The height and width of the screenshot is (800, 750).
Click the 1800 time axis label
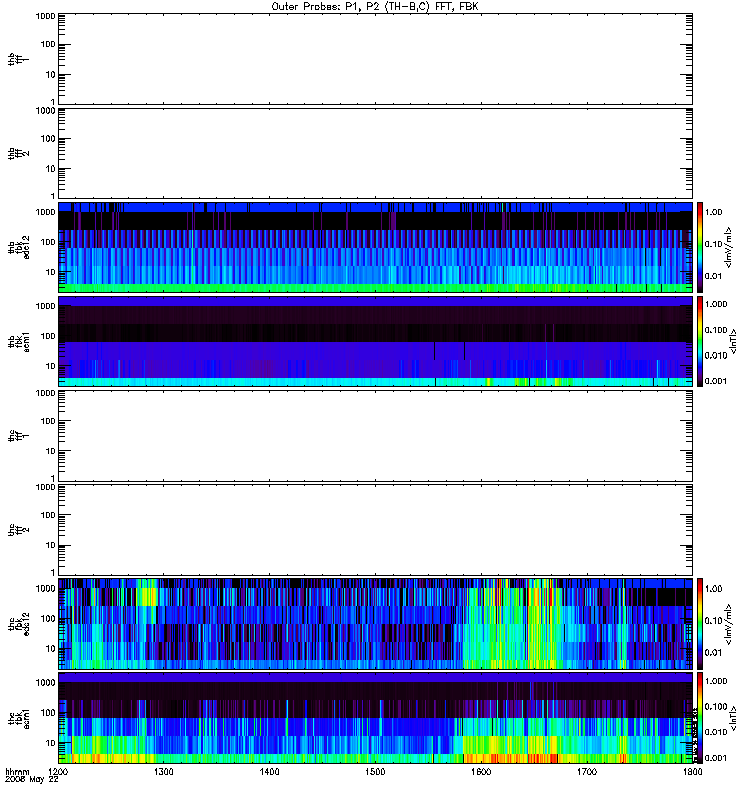point(692,771)
